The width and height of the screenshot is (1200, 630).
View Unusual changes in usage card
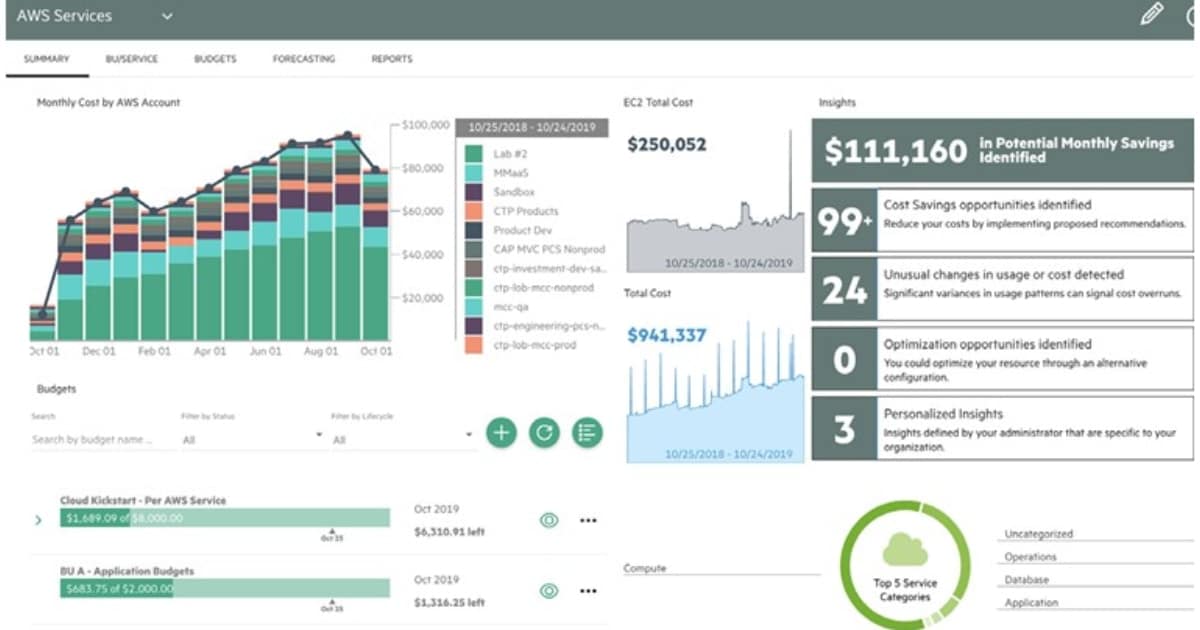pos(1002,289)
